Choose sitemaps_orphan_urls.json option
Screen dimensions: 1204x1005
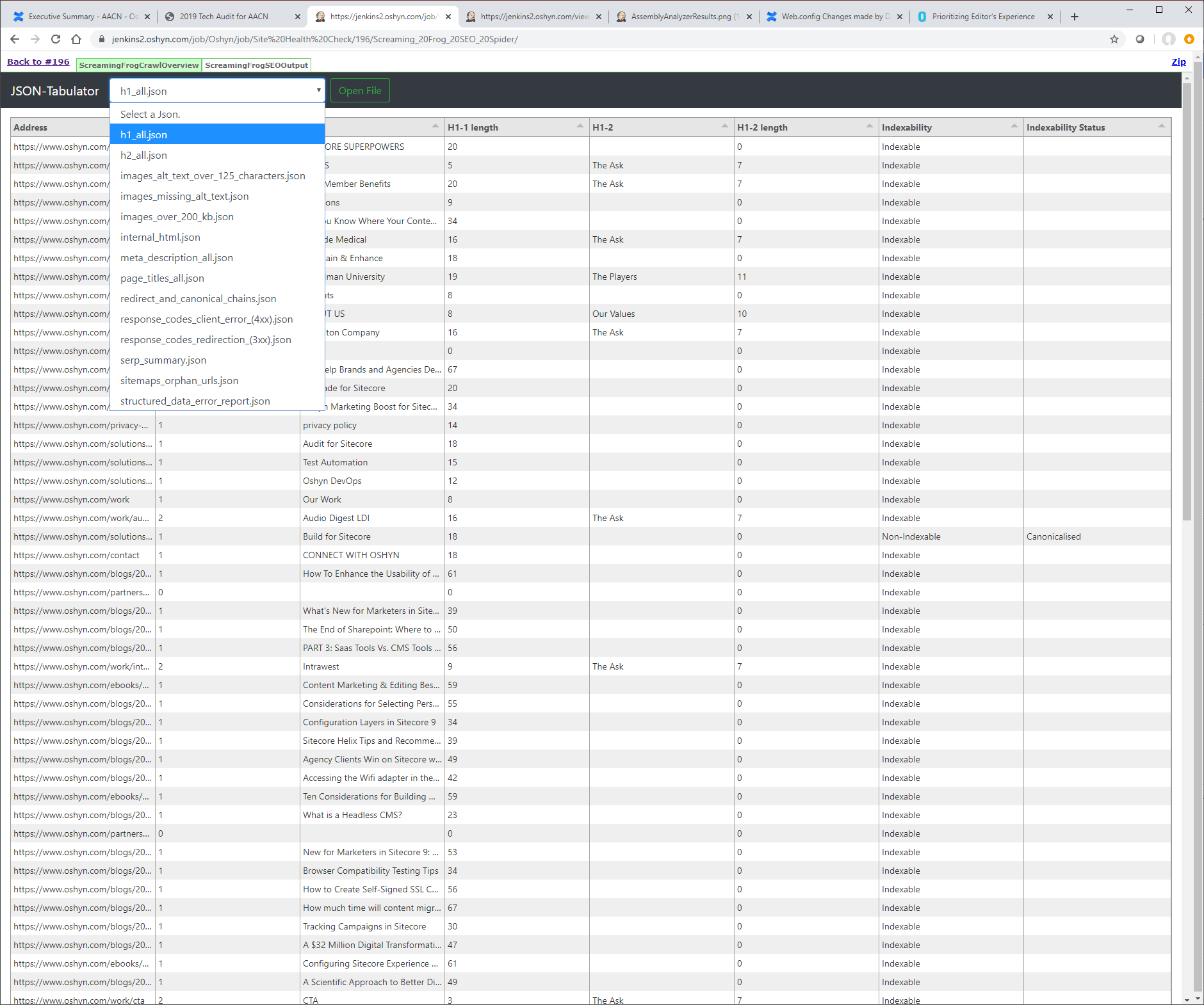[217, 380]
